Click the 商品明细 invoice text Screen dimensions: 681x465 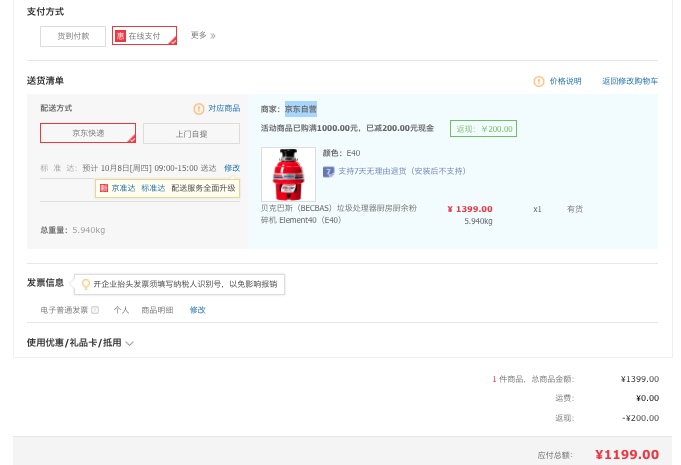coord(157,310)
